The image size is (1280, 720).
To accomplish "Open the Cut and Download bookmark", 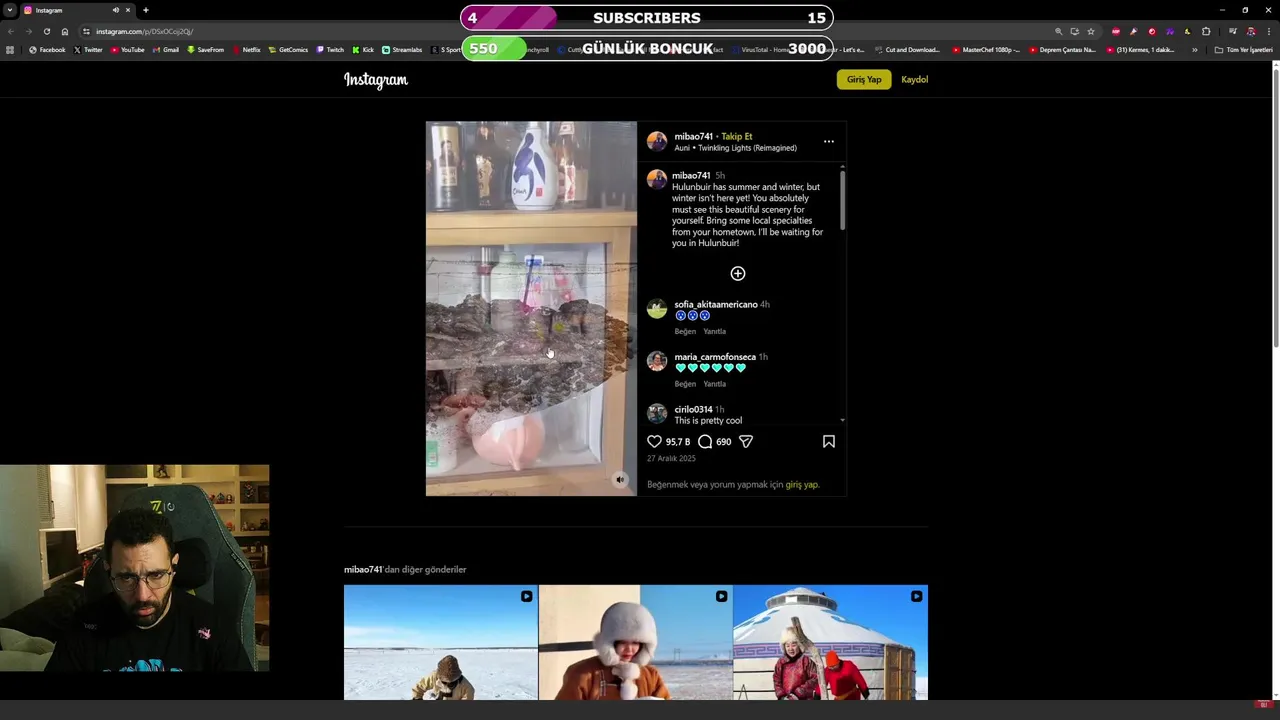I will click(907, 49).
